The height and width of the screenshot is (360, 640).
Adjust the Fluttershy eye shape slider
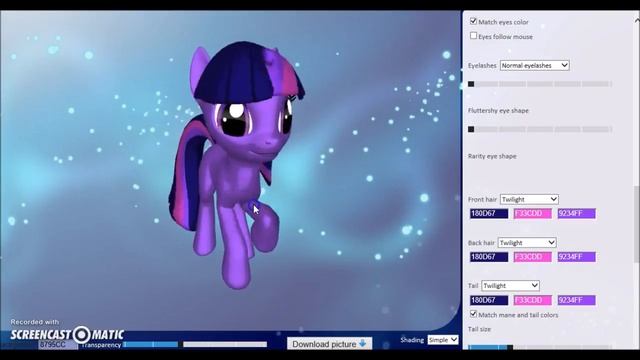point(540,129)
